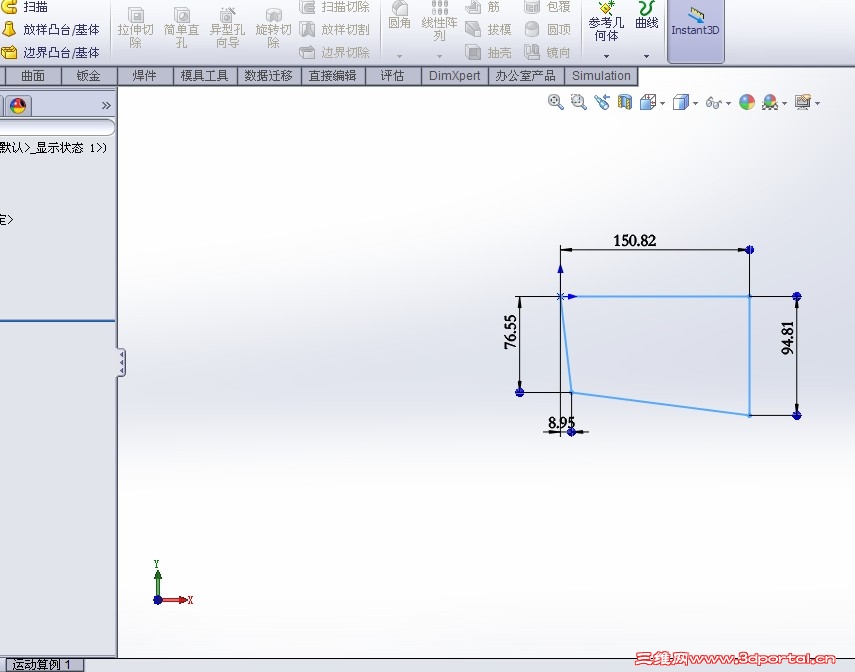Click 放样凸台/基体 loft feature
This screenshot has width=855, height=672.
pos(51,29)
